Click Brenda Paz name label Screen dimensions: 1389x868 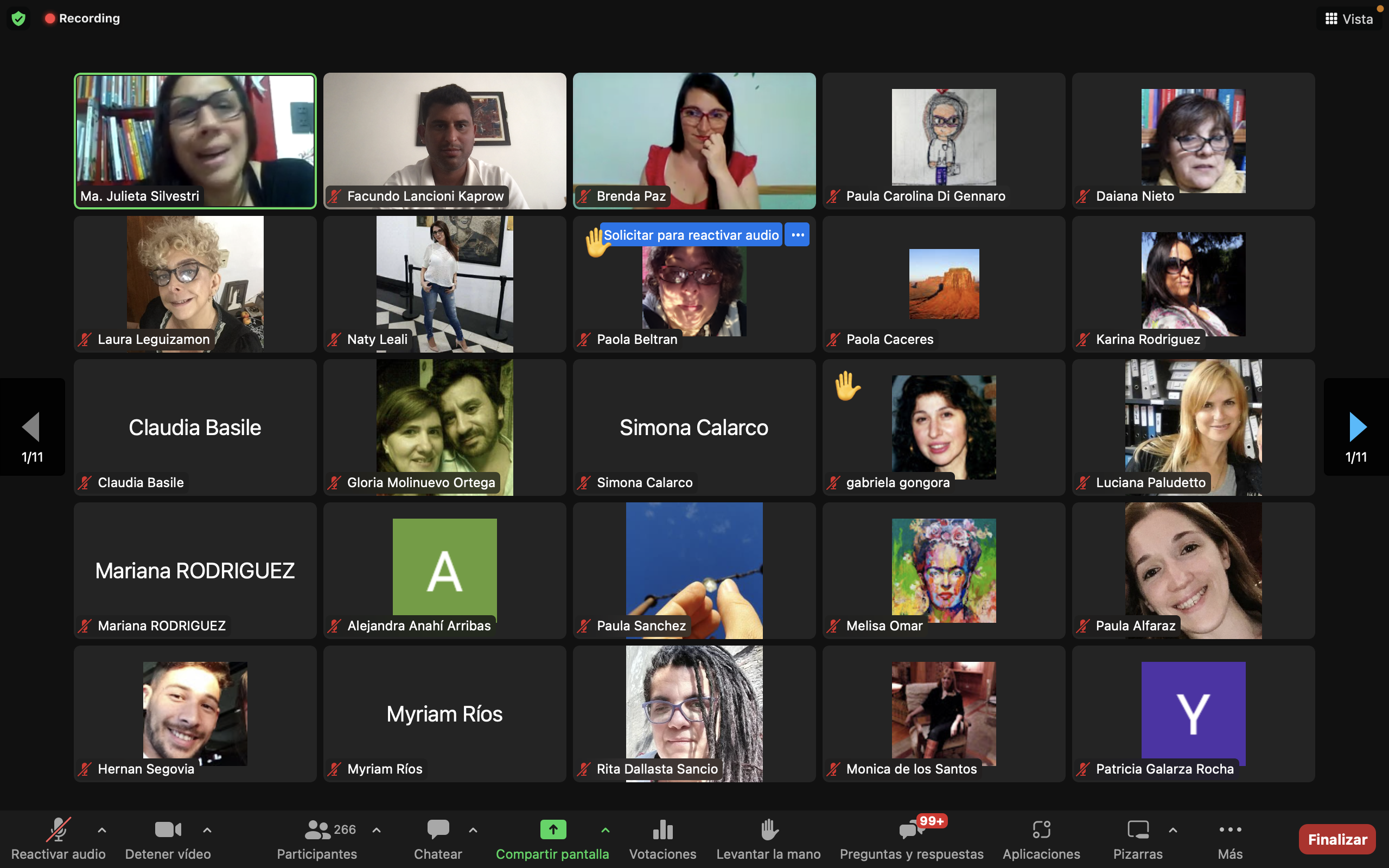click(x=631, y=196)
